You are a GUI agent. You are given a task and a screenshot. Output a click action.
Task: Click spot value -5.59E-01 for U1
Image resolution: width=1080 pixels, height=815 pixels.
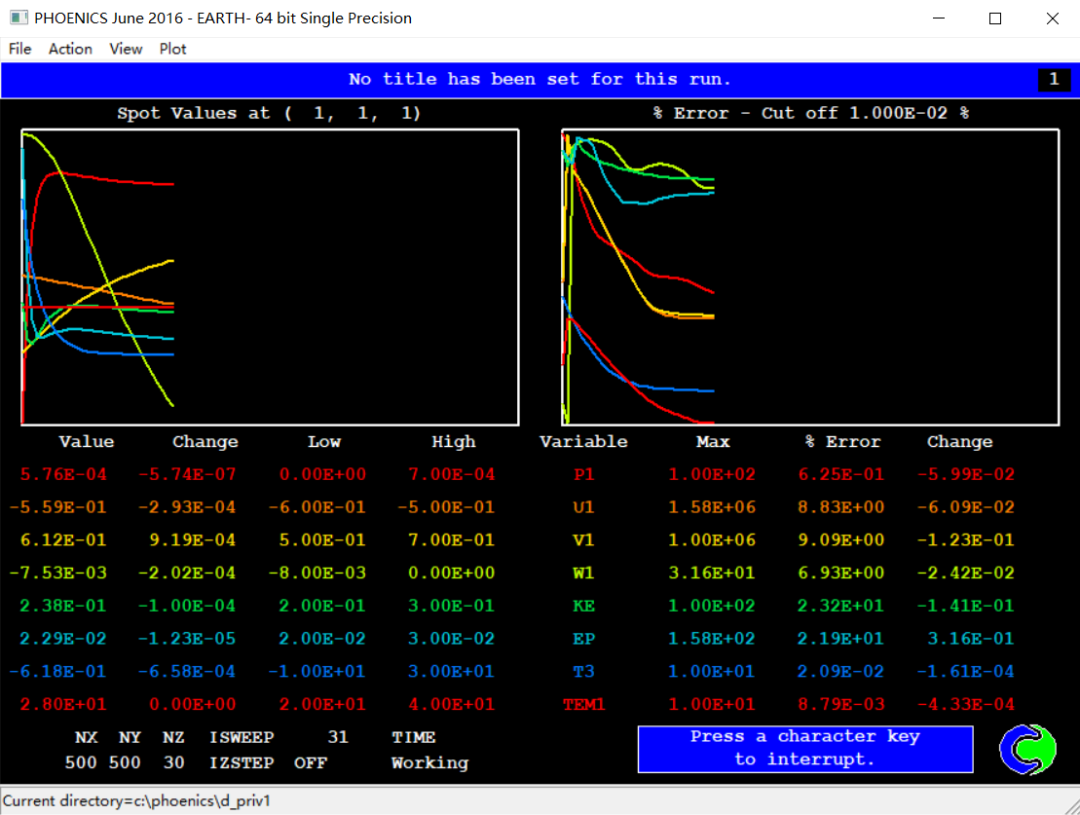point(58,508)
